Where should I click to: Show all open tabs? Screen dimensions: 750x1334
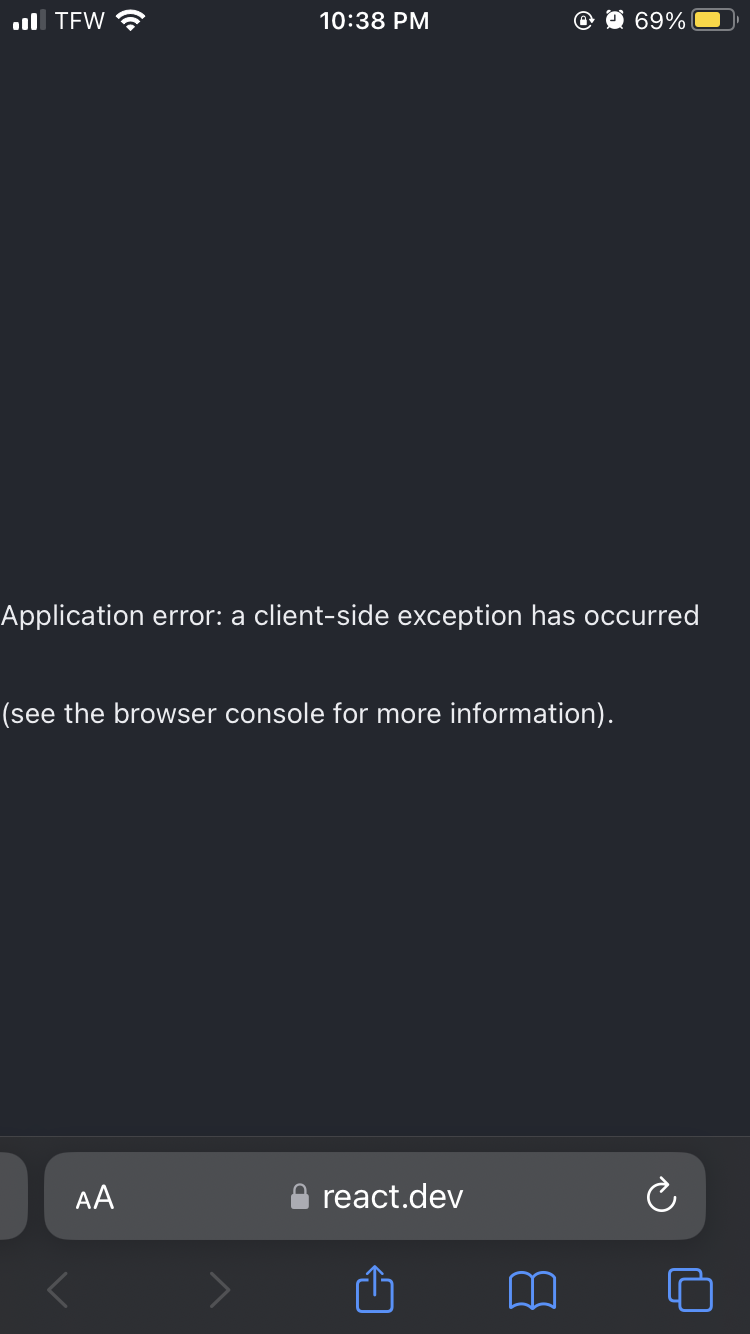tap(689, 1289)
